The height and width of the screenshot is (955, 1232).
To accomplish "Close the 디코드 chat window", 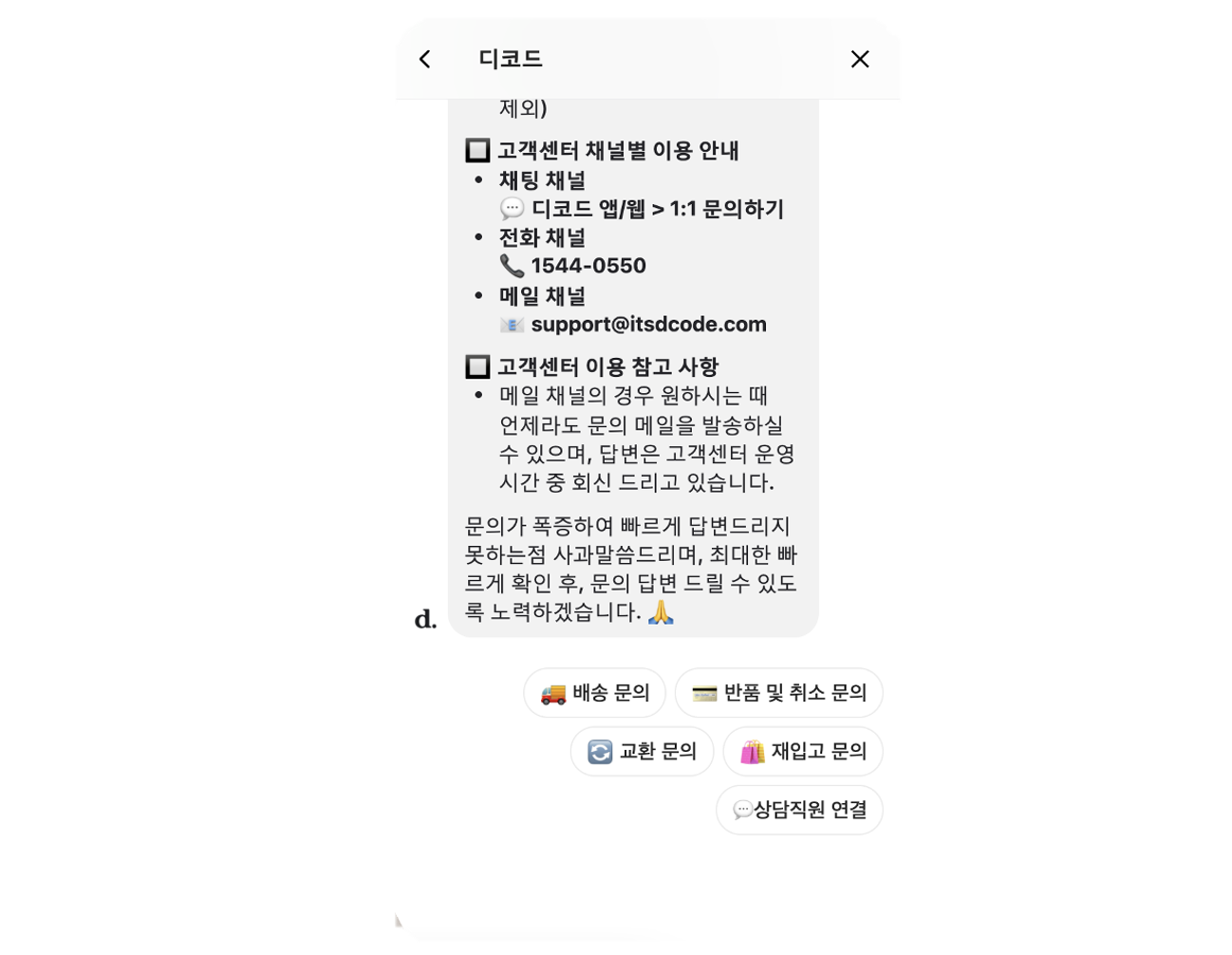I will [860, 59].
